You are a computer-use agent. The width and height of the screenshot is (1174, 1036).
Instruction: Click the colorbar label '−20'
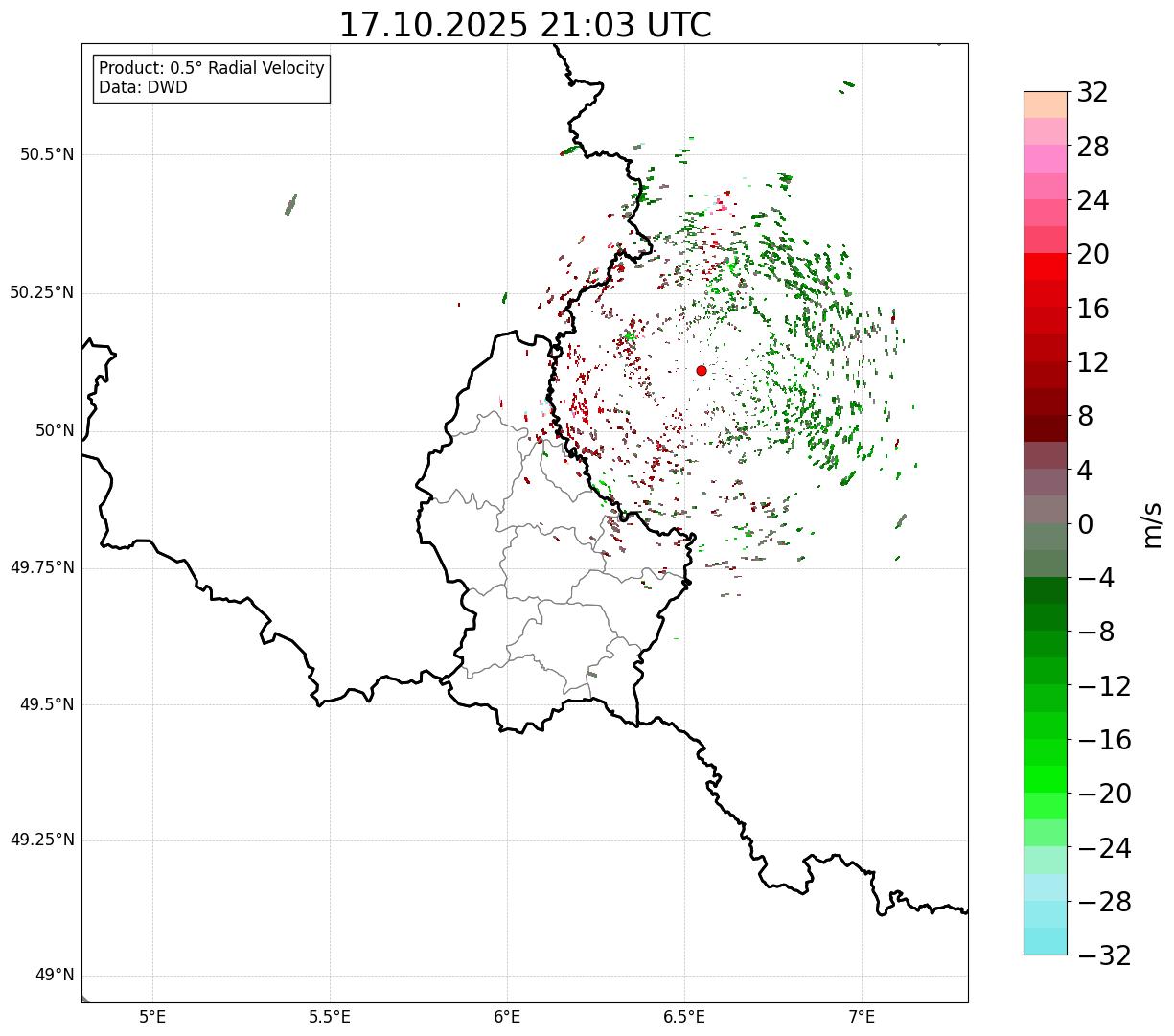(x=1104, y=794)
